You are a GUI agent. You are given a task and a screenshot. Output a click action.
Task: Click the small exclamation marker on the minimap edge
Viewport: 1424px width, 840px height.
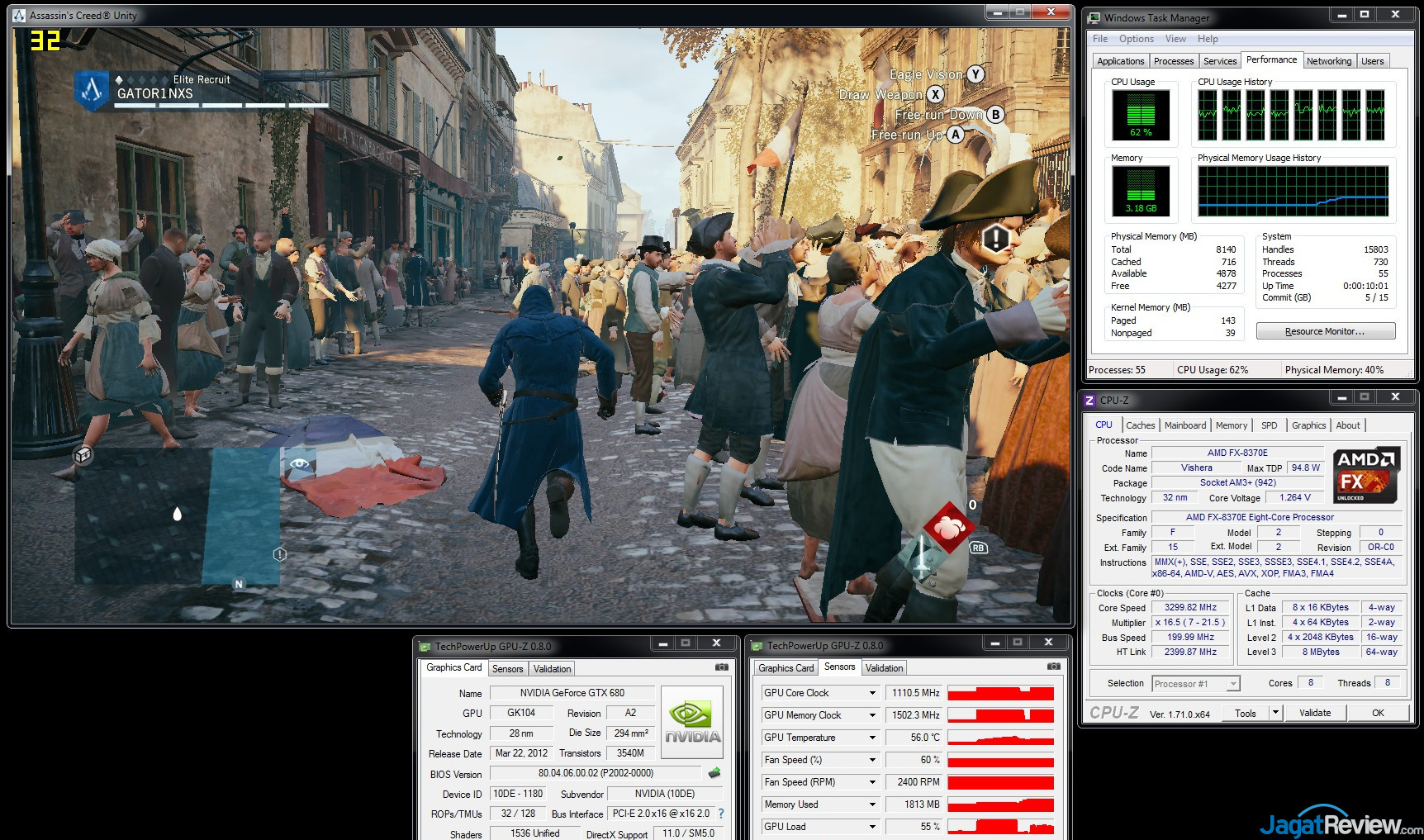(x=280, y=554)
